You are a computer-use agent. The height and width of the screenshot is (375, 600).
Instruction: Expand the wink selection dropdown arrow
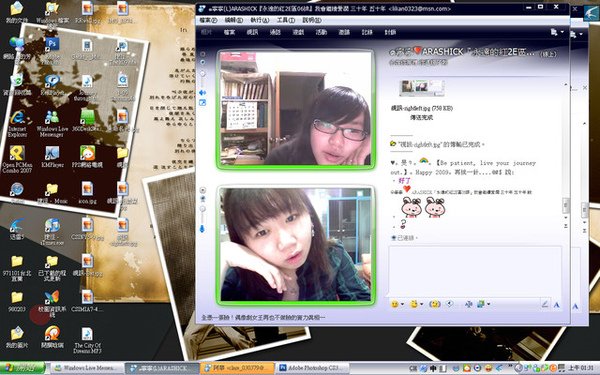tap(421, 305)
